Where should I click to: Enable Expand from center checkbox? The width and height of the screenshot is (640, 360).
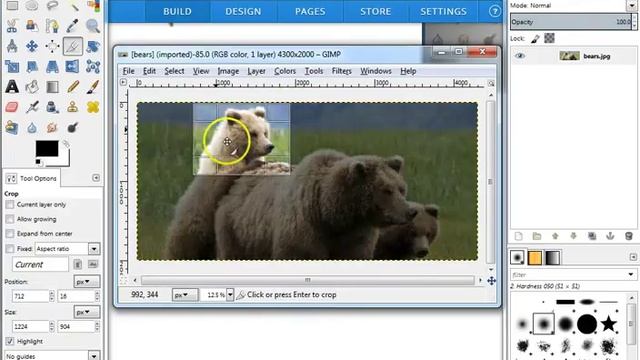[x=10, y=234]
